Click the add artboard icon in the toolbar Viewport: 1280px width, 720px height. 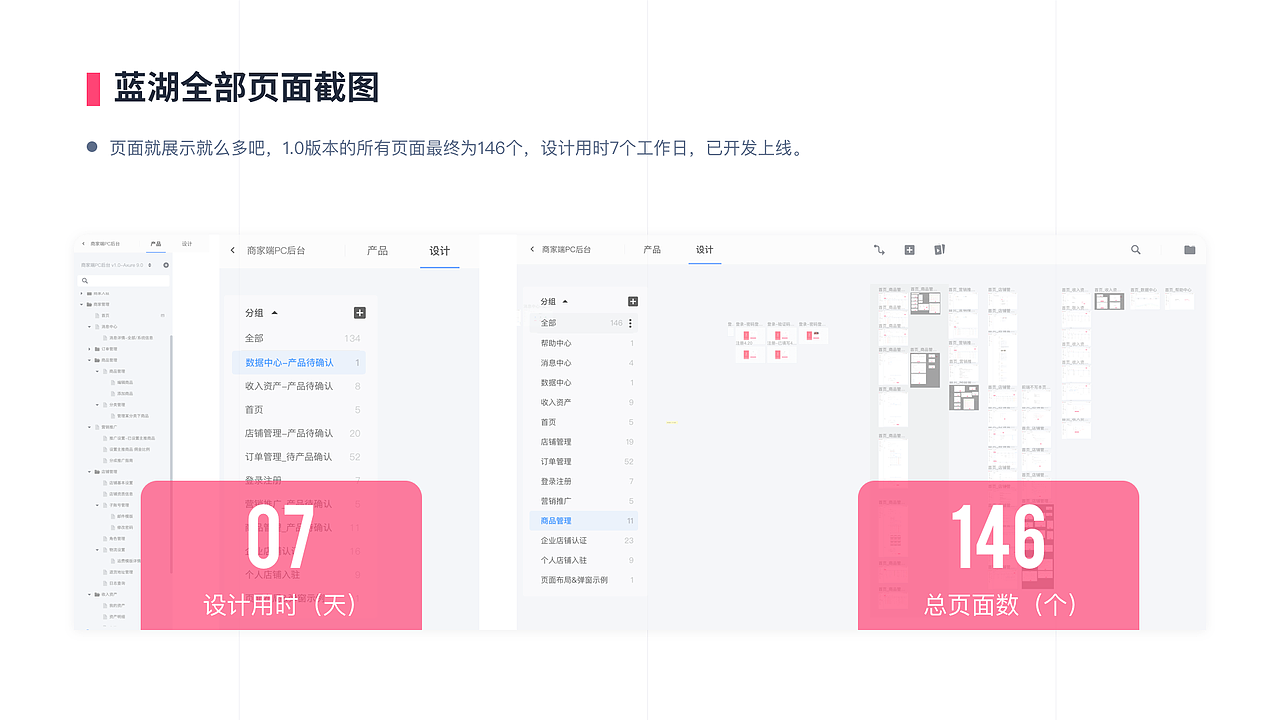(909, 250)
